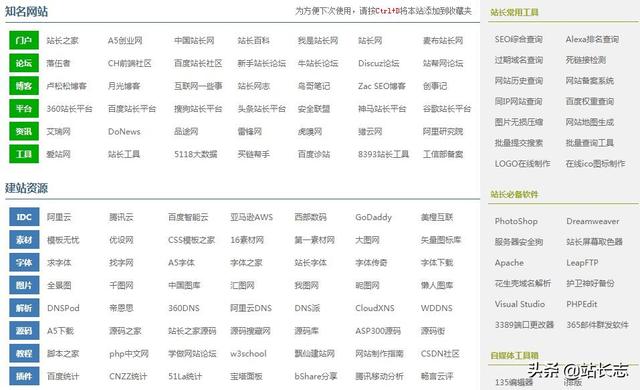Open the 站长之家 link
The width and height of the screenshot is (640, 390).
(x=62, y=40)
